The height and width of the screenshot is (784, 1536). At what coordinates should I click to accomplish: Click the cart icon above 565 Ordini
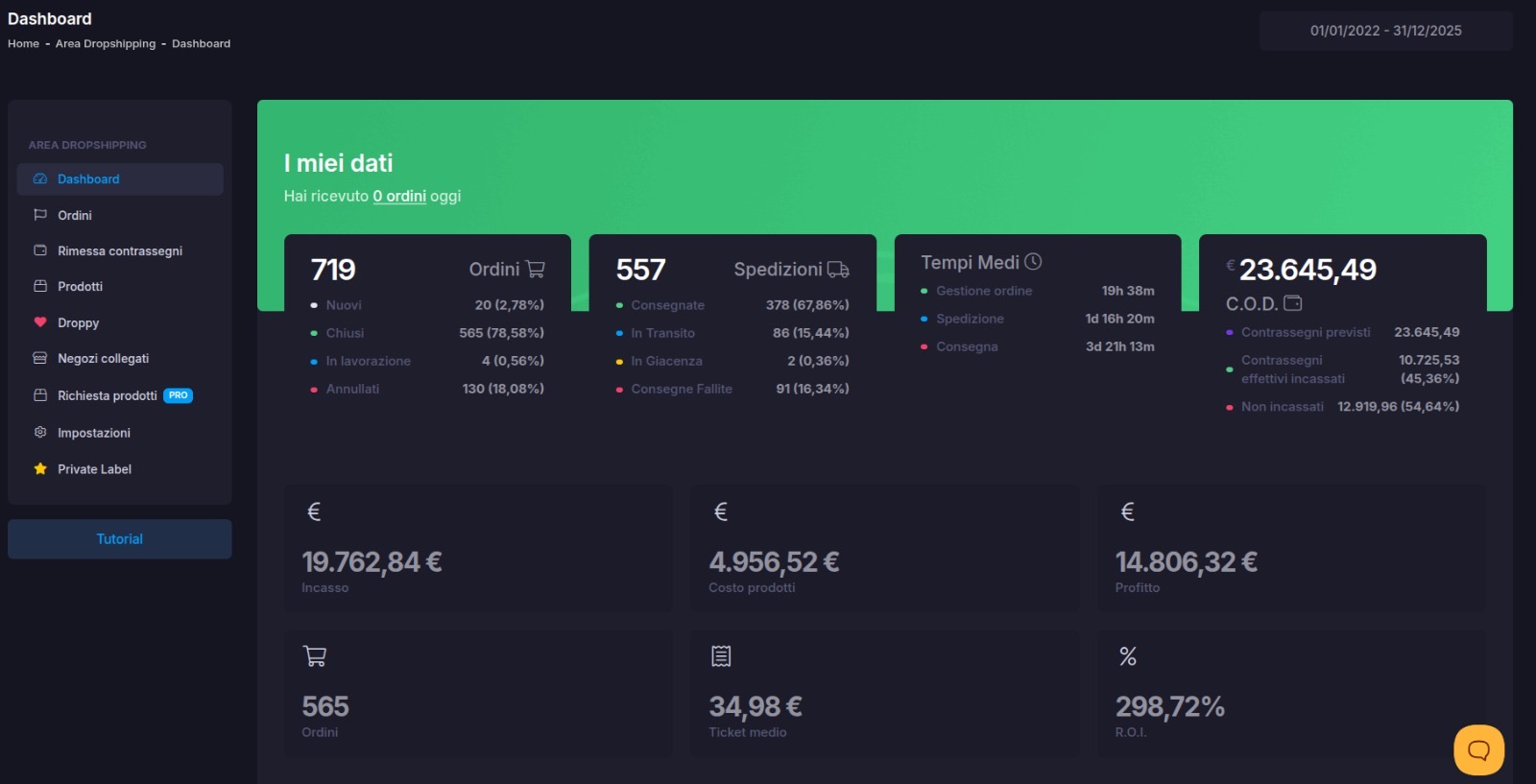[x=315, y=656]
